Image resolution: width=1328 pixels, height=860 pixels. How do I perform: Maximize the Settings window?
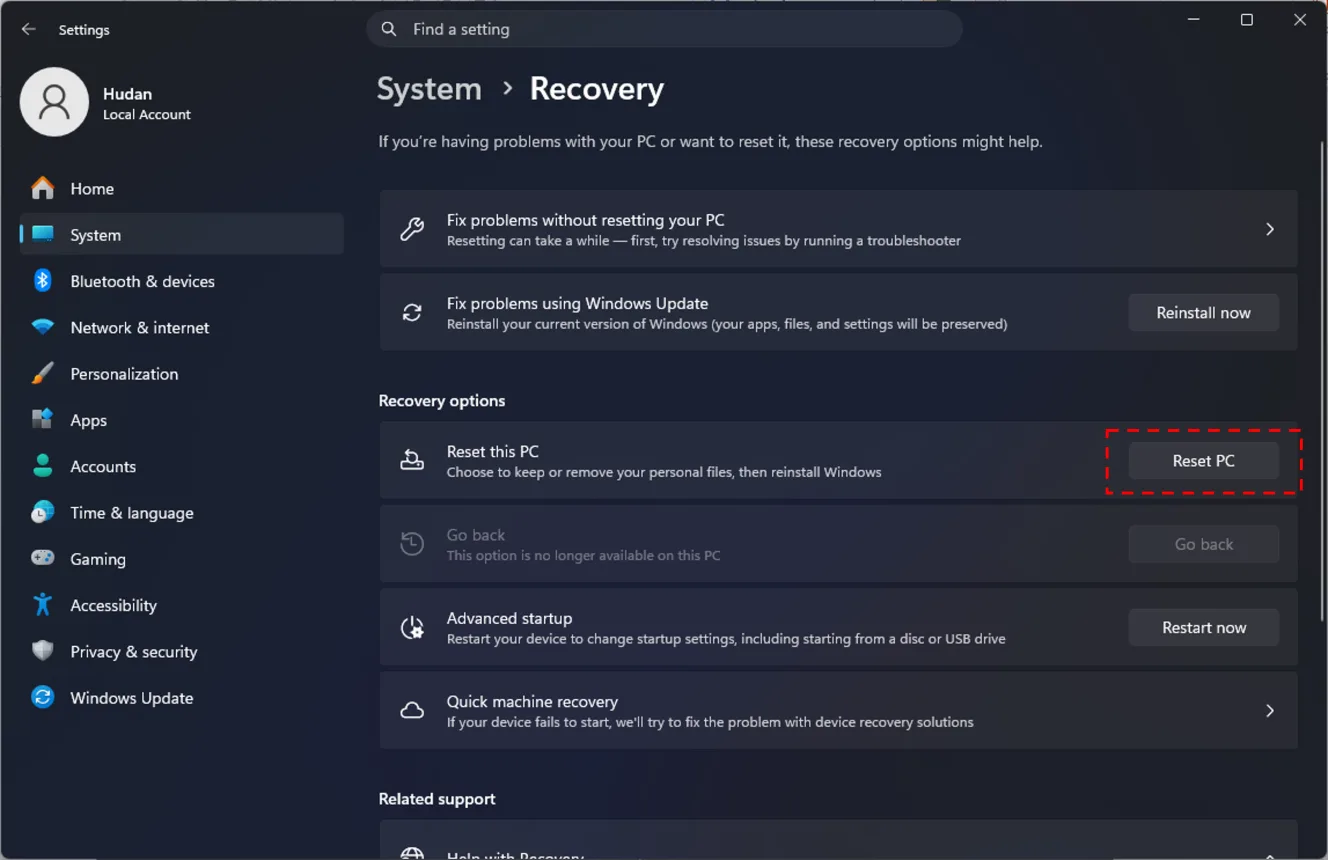pyautogui.click(x=1247, y=20)
